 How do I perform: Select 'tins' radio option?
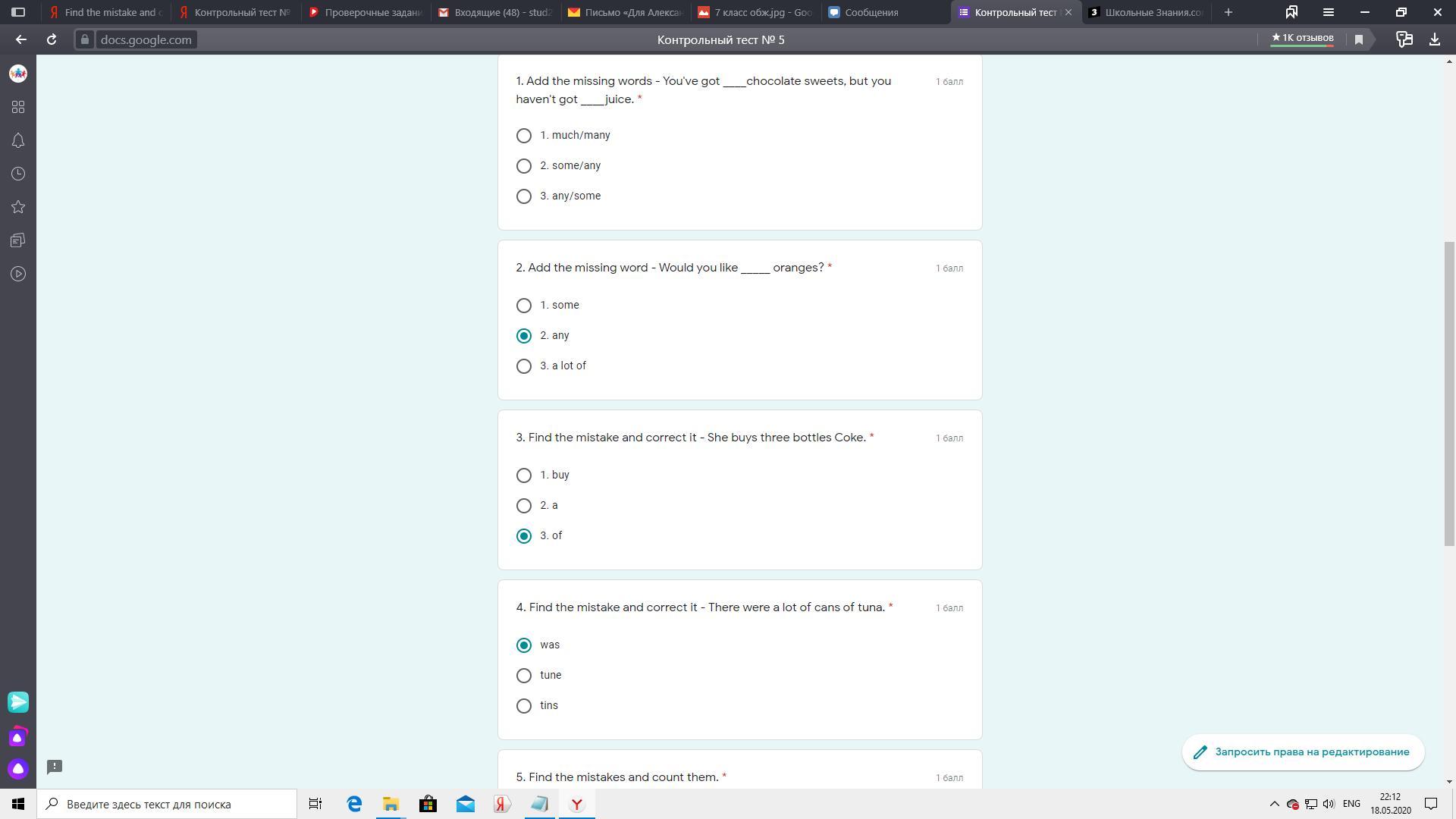coord(524,706)
